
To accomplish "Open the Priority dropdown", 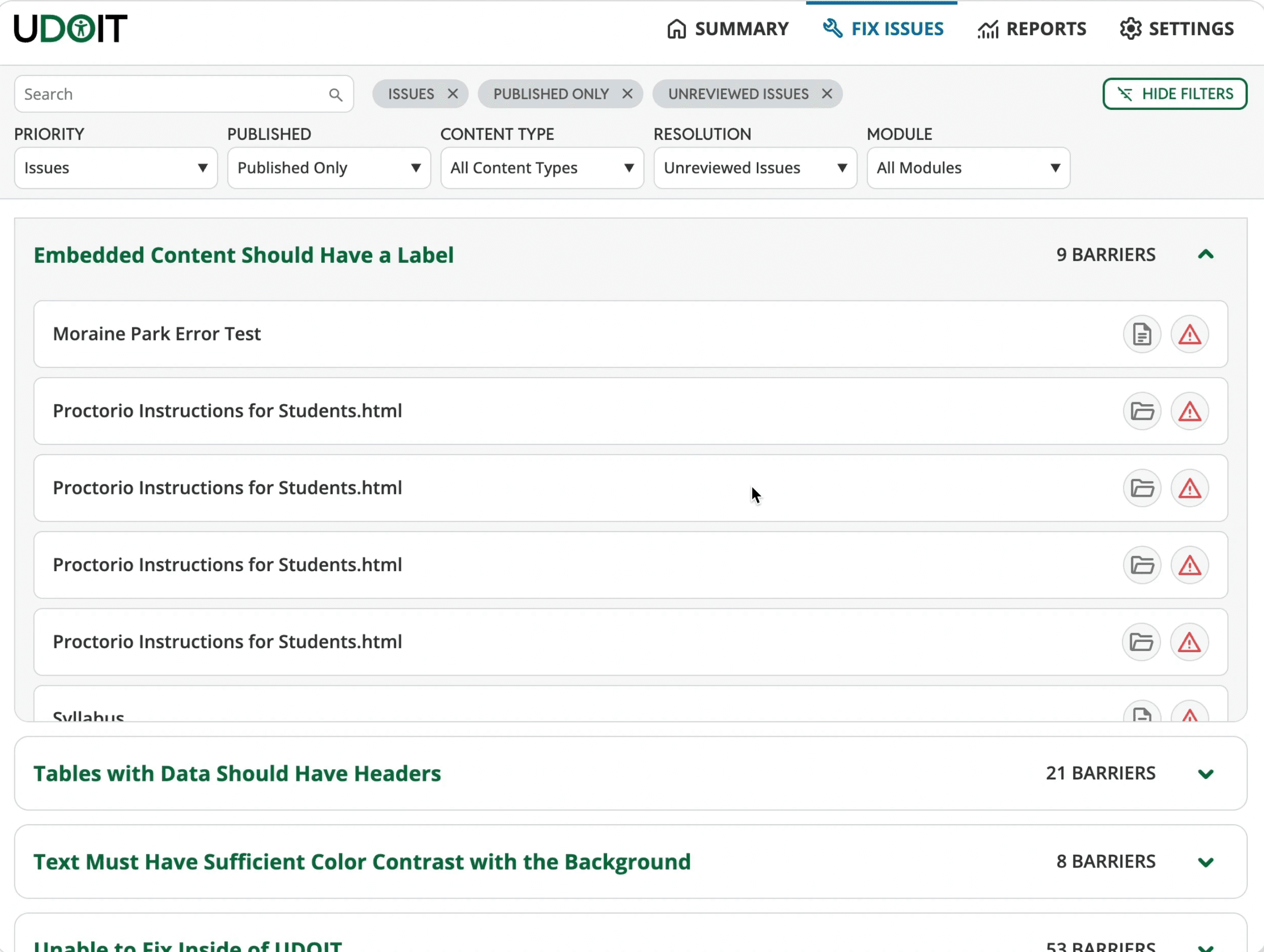I will 116,168.
